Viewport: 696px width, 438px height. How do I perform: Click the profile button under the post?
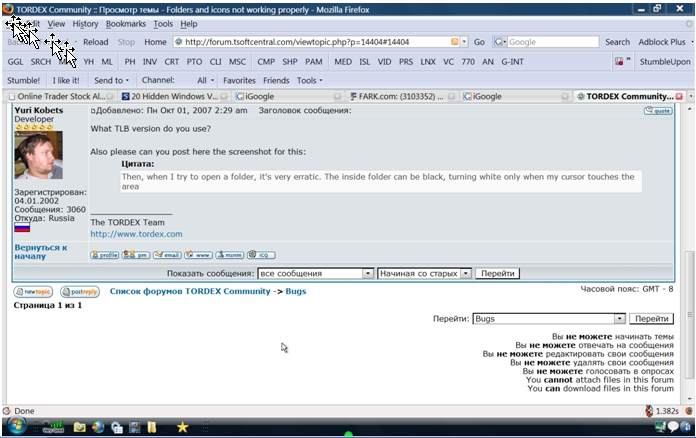(x=104, y=255)
